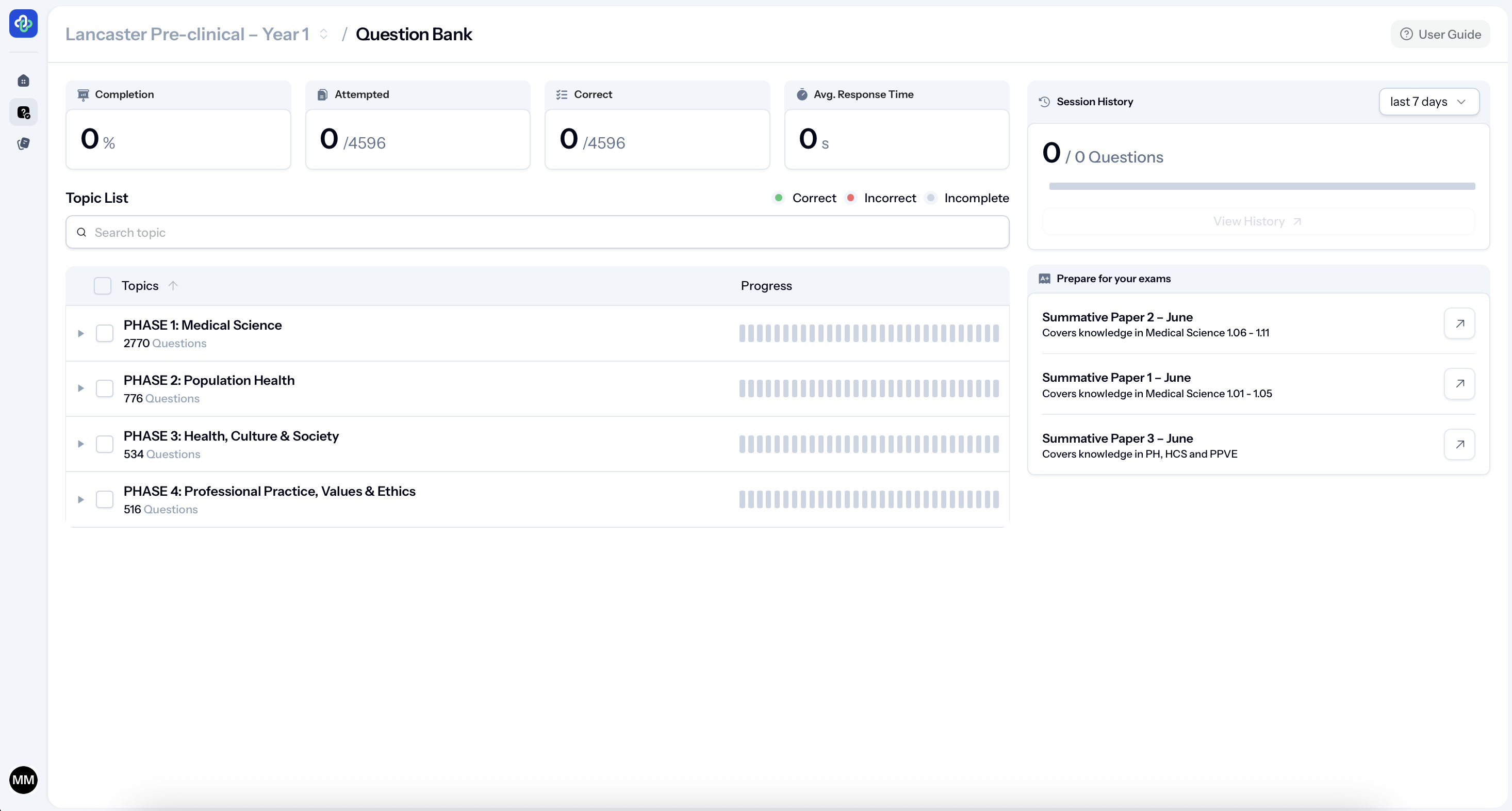Click View History link
1512x811 pixels.
click(1257, 221)
